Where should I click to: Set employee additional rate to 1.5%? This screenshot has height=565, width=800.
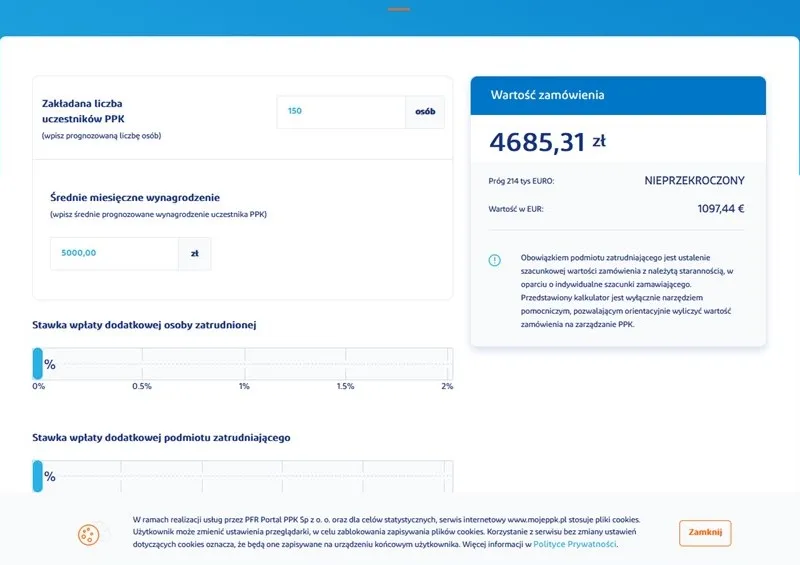click(345, 364)
